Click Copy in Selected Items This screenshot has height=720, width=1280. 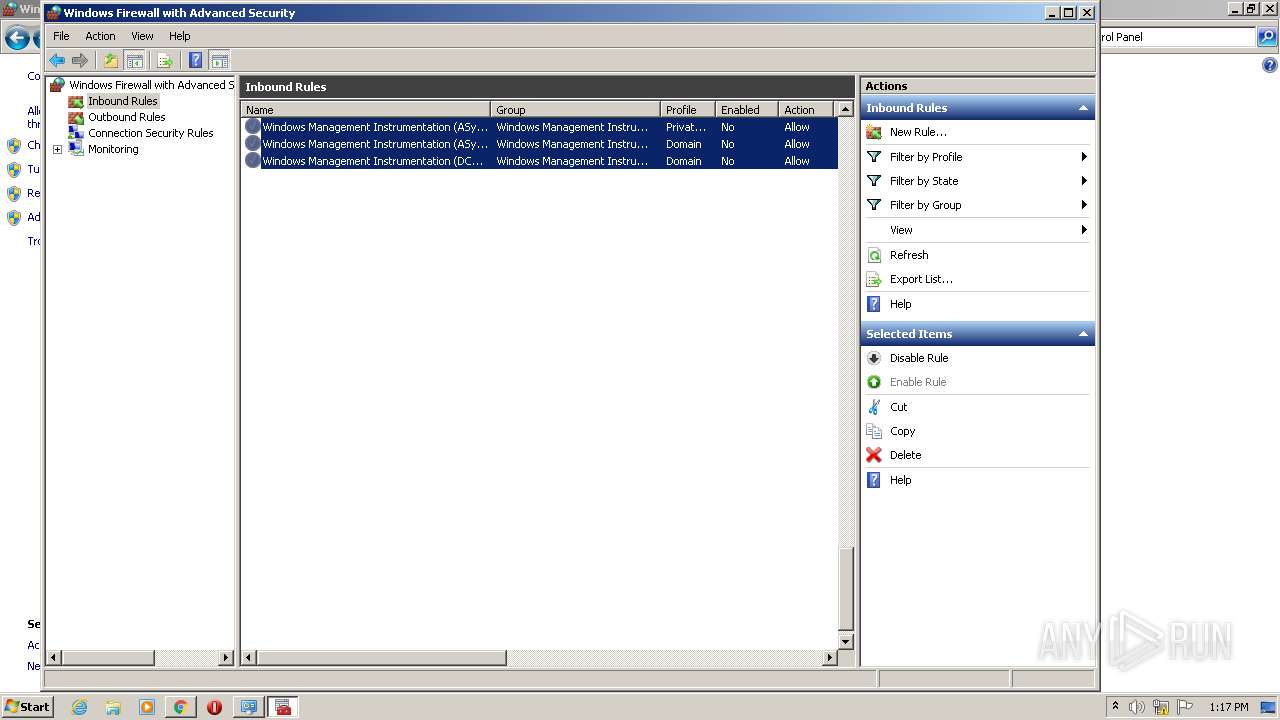(x=902, y=431)
